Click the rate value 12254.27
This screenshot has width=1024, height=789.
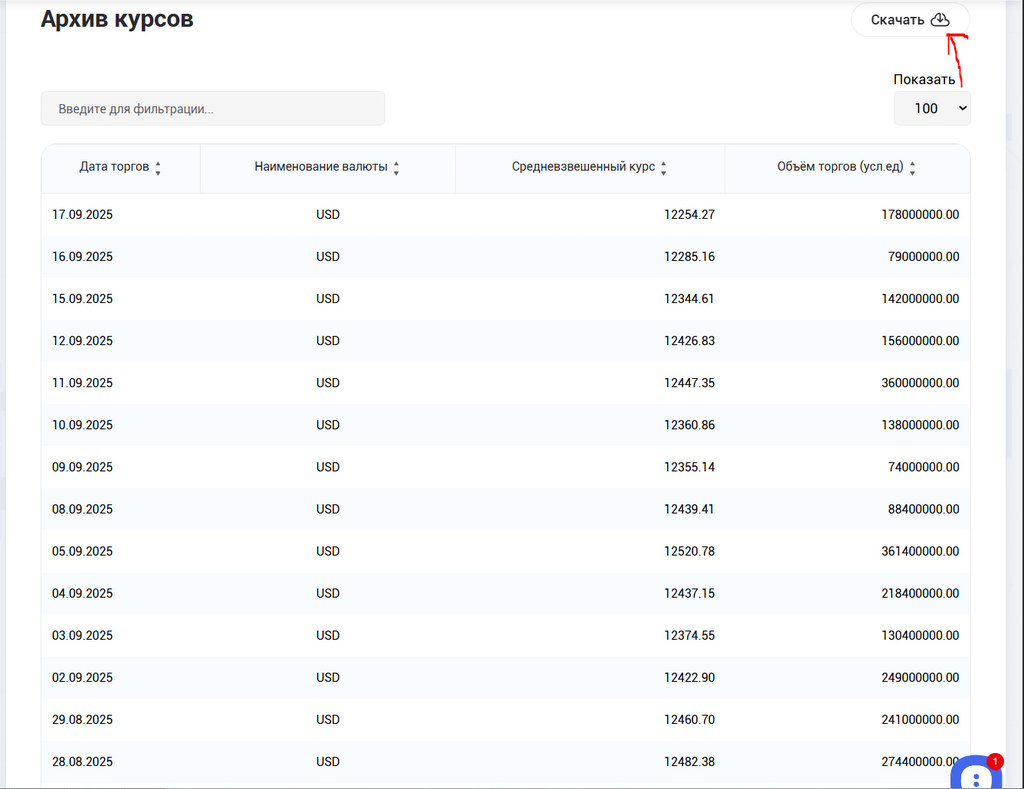pos(689,214)
